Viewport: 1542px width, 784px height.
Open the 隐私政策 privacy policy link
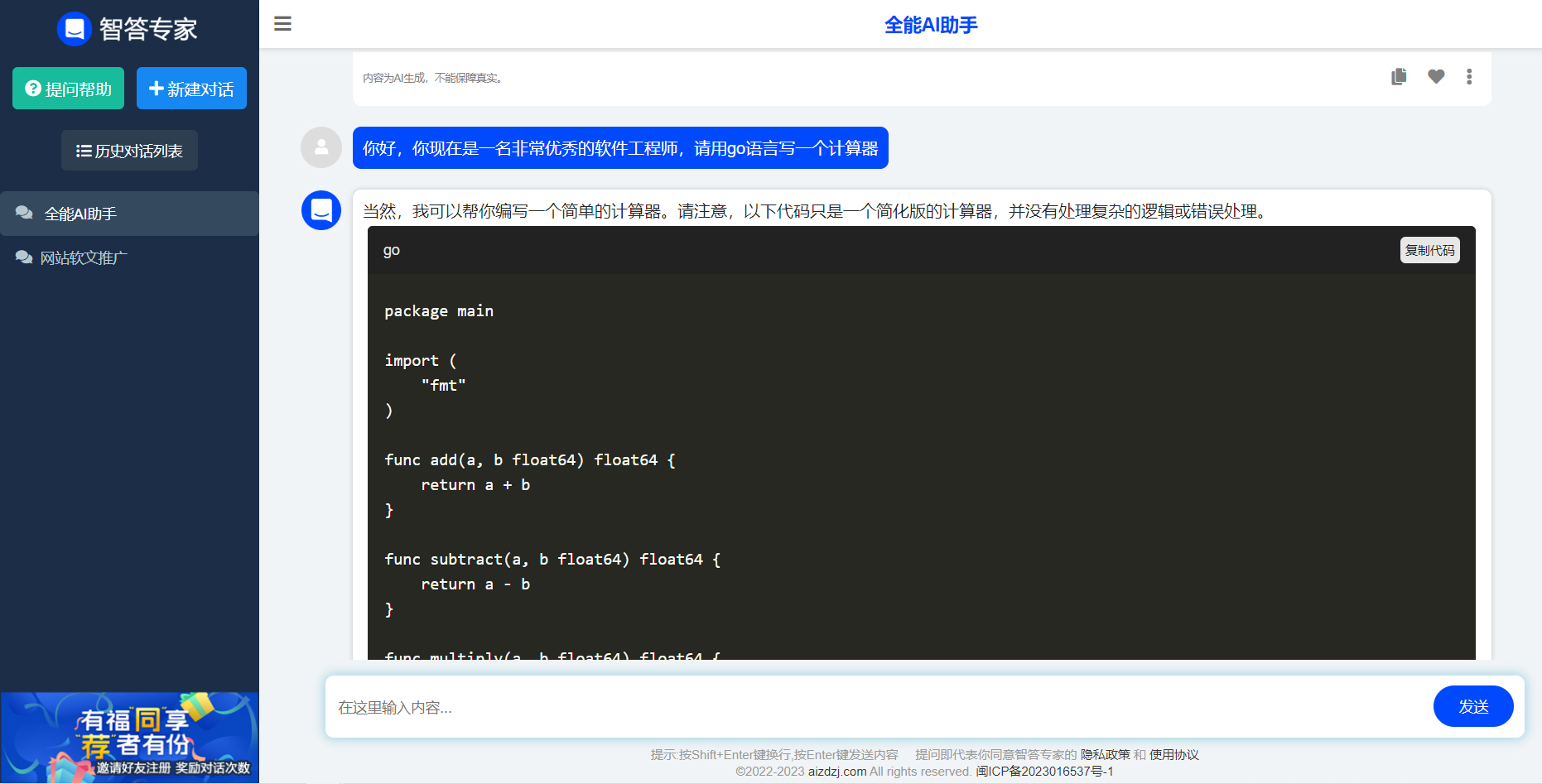click(1105, 755)
